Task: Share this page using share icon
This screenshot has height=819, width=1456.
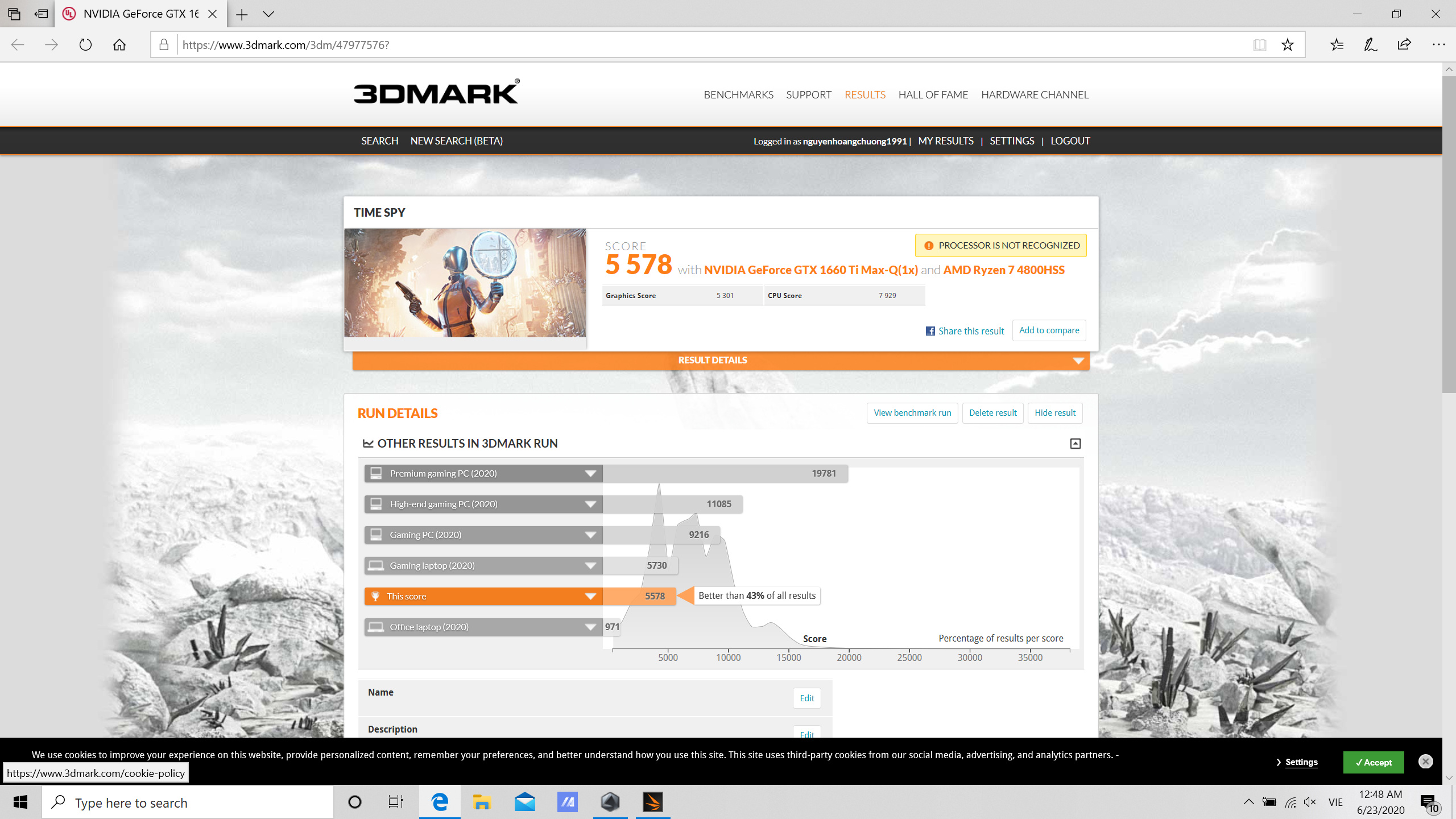Action: click(x=1404, y=45)
